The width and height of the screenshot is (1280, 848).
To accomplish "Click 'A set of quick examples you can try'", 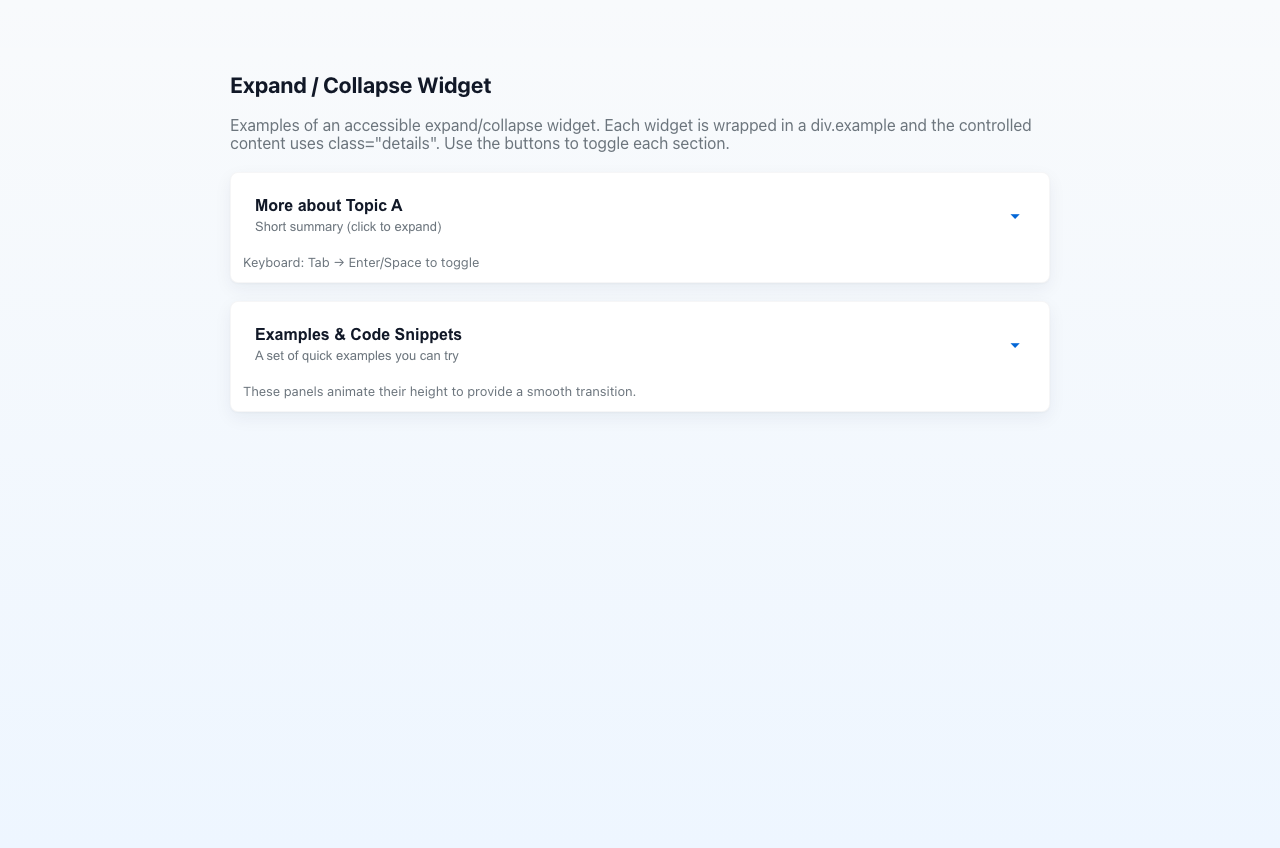I will 356,355.
